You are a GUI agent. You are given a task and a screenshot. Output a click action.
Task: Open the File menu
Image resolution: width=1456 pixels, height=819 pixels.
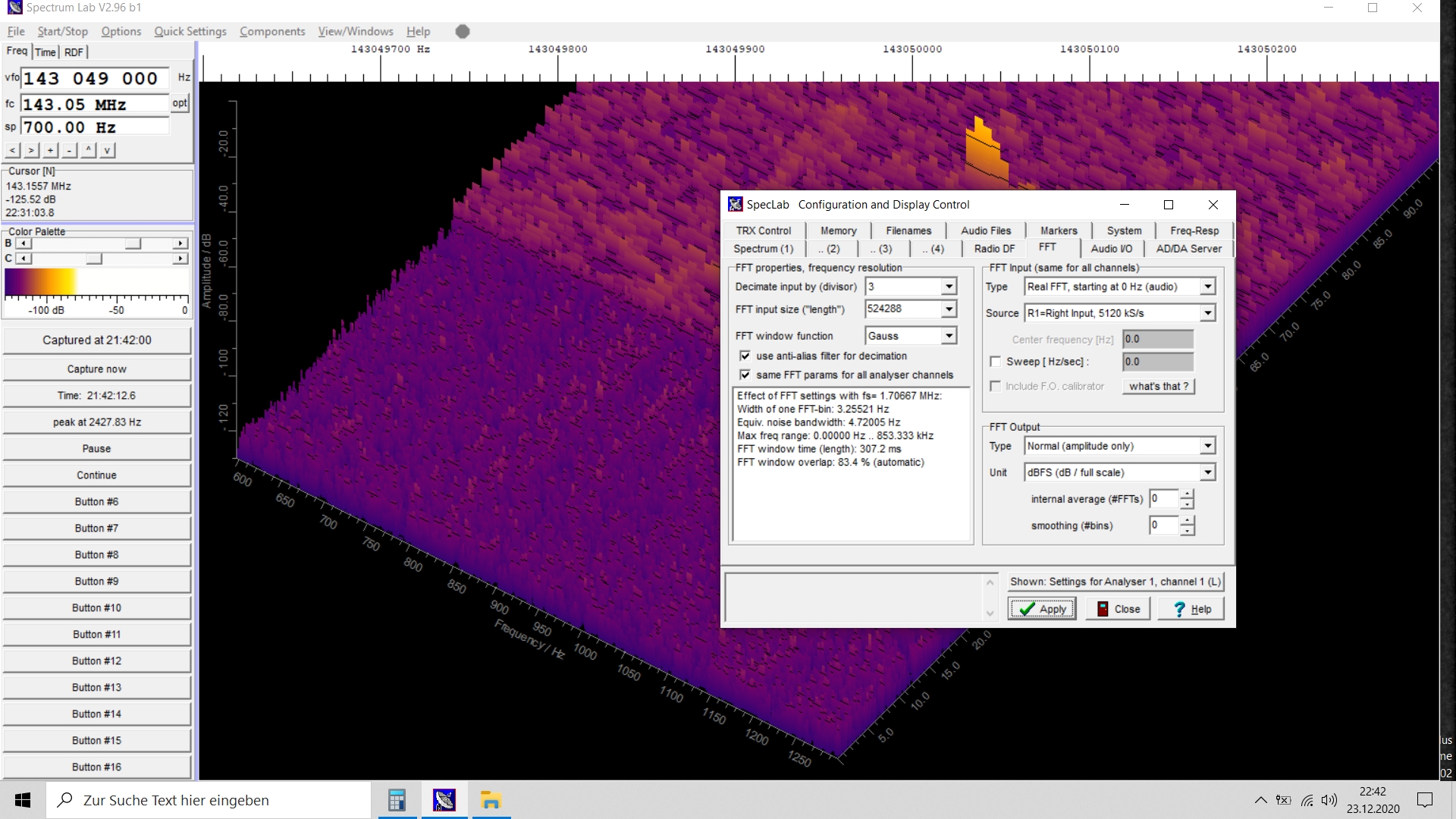coord(16,31)
